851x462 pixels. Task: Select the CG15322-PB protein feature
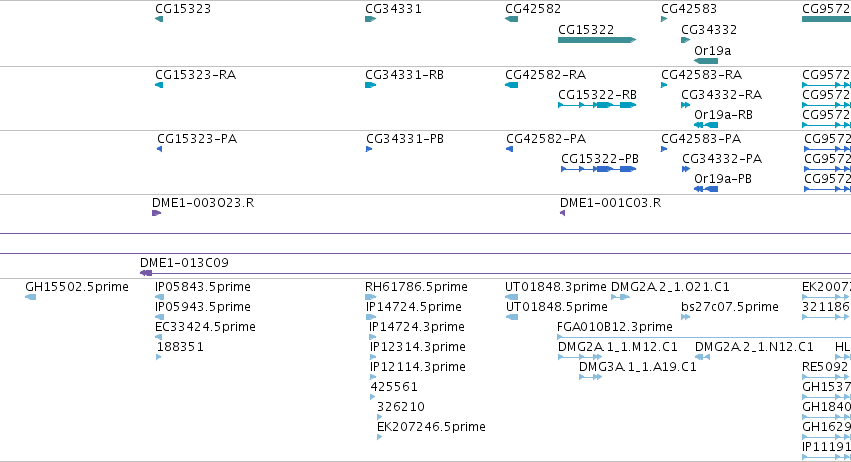click(598, 169)
